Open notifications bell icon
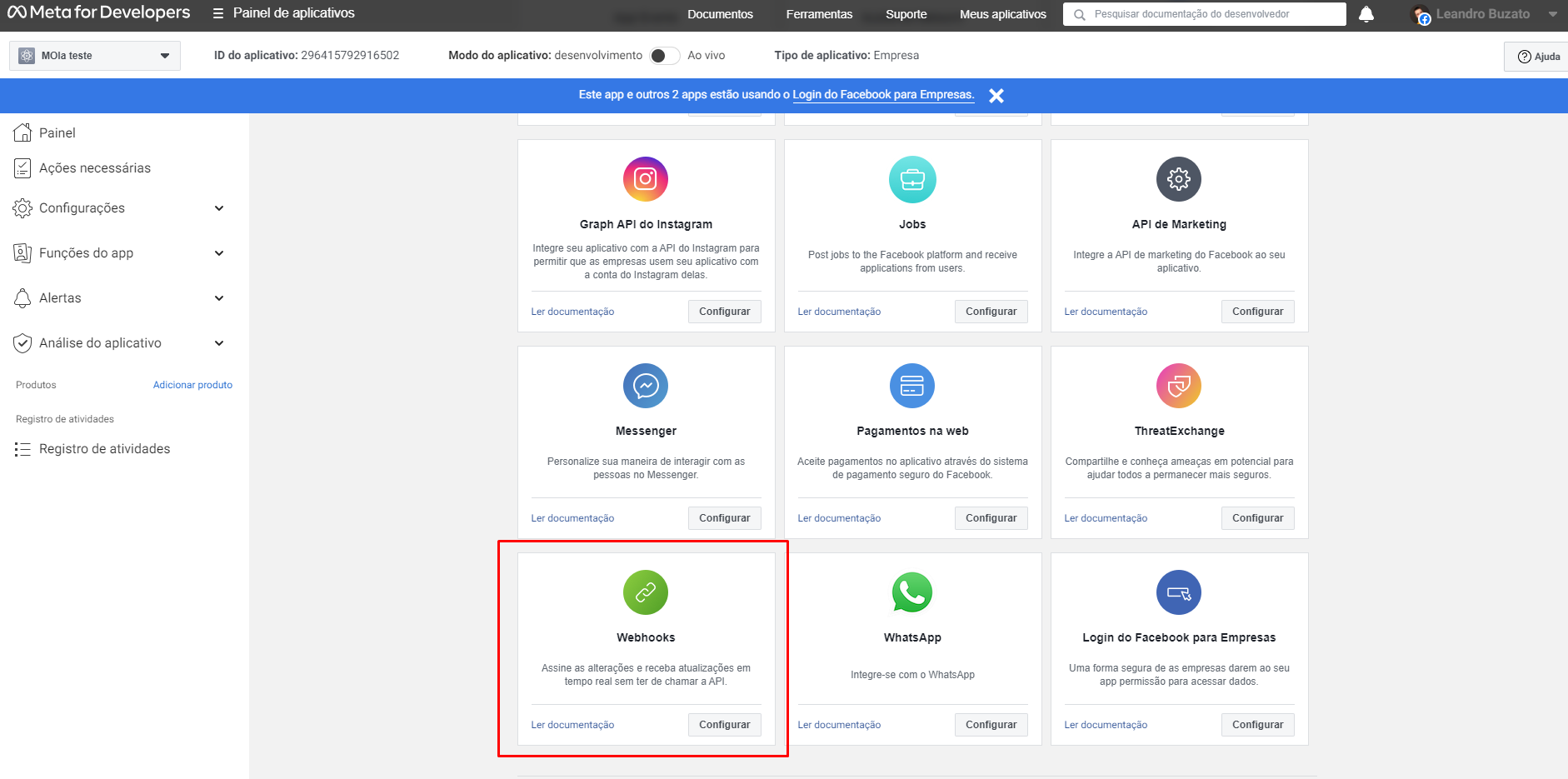This screenshot has height=779, width=1568. tap(1366, 14)
